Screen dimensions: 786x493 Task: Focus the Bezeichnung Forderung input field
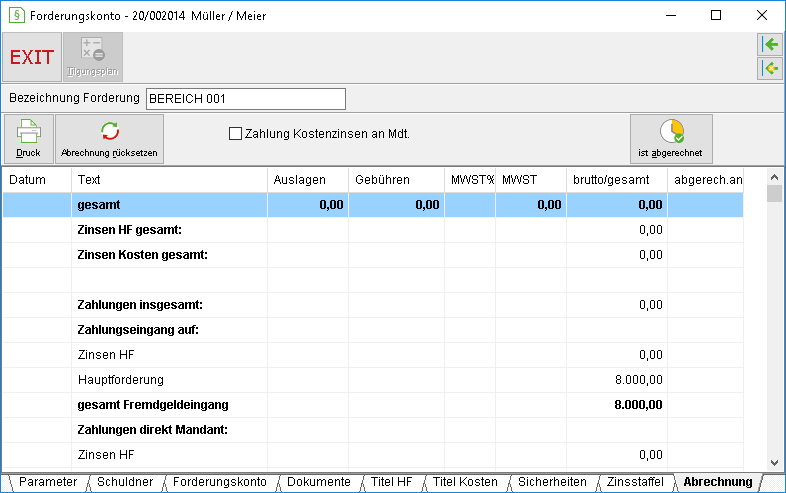[246, 99]
